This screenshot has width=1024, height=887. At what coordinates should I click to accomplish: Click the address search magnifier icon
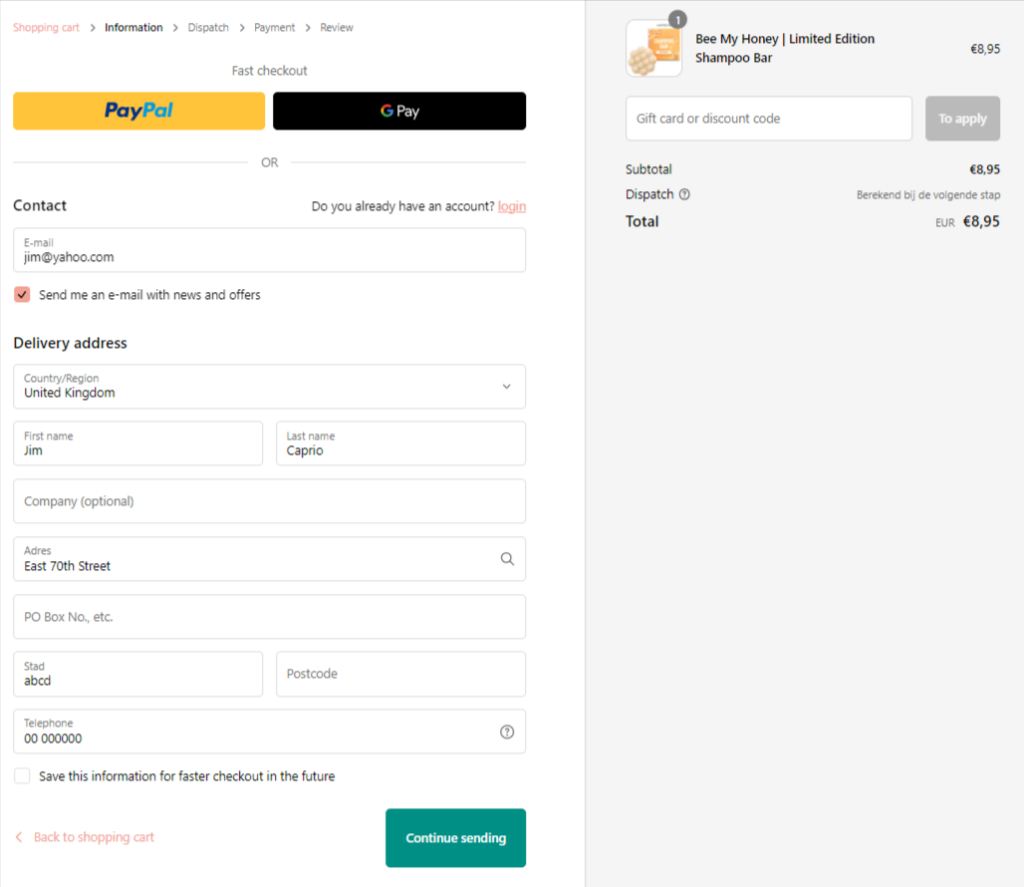point(507,558)
